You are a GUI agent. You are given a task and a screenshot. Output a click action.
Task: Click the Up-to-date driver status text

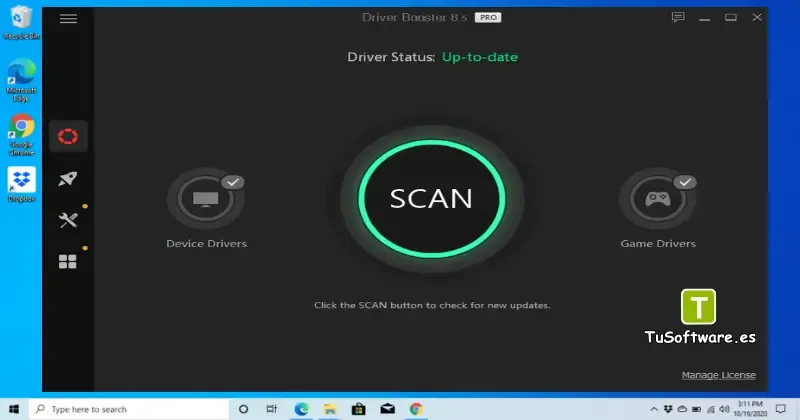pos(480,57)
